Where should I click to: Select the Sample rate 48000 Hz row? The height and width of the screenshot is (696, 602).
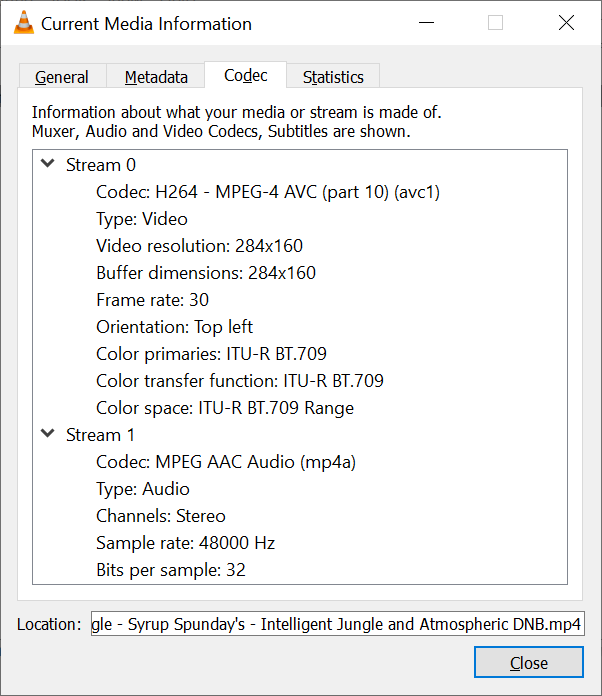tap(186, 543)
